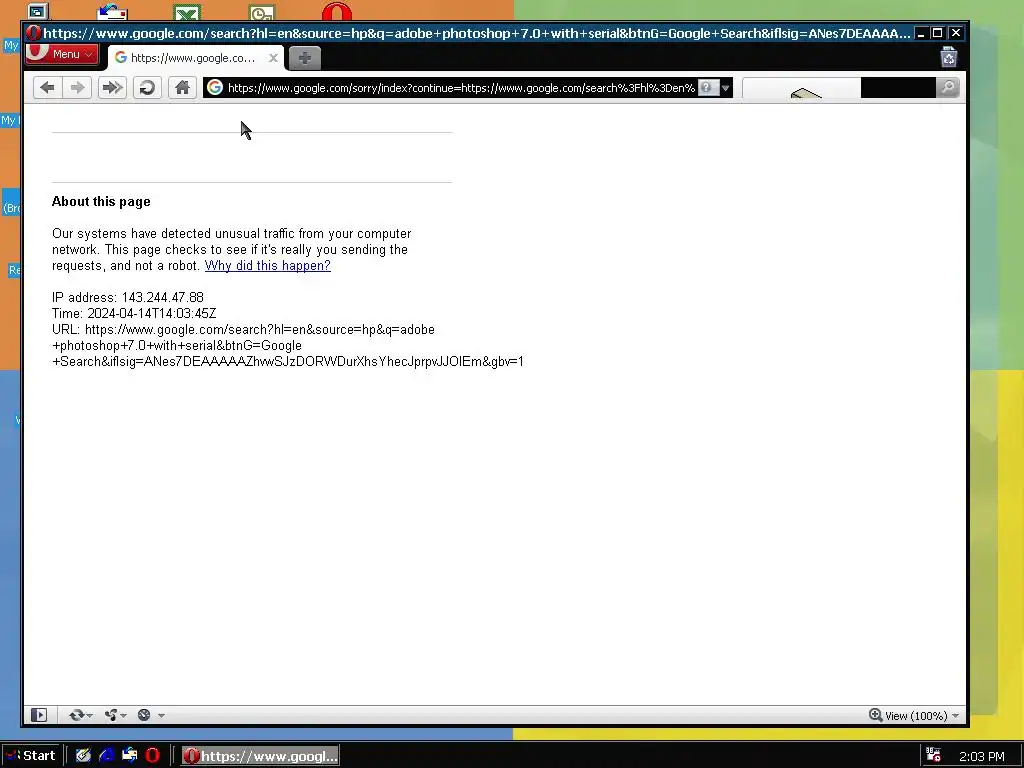1024x768 pixels.
Task: Launch Opera from quick launch bar
Action: [152, 756]
